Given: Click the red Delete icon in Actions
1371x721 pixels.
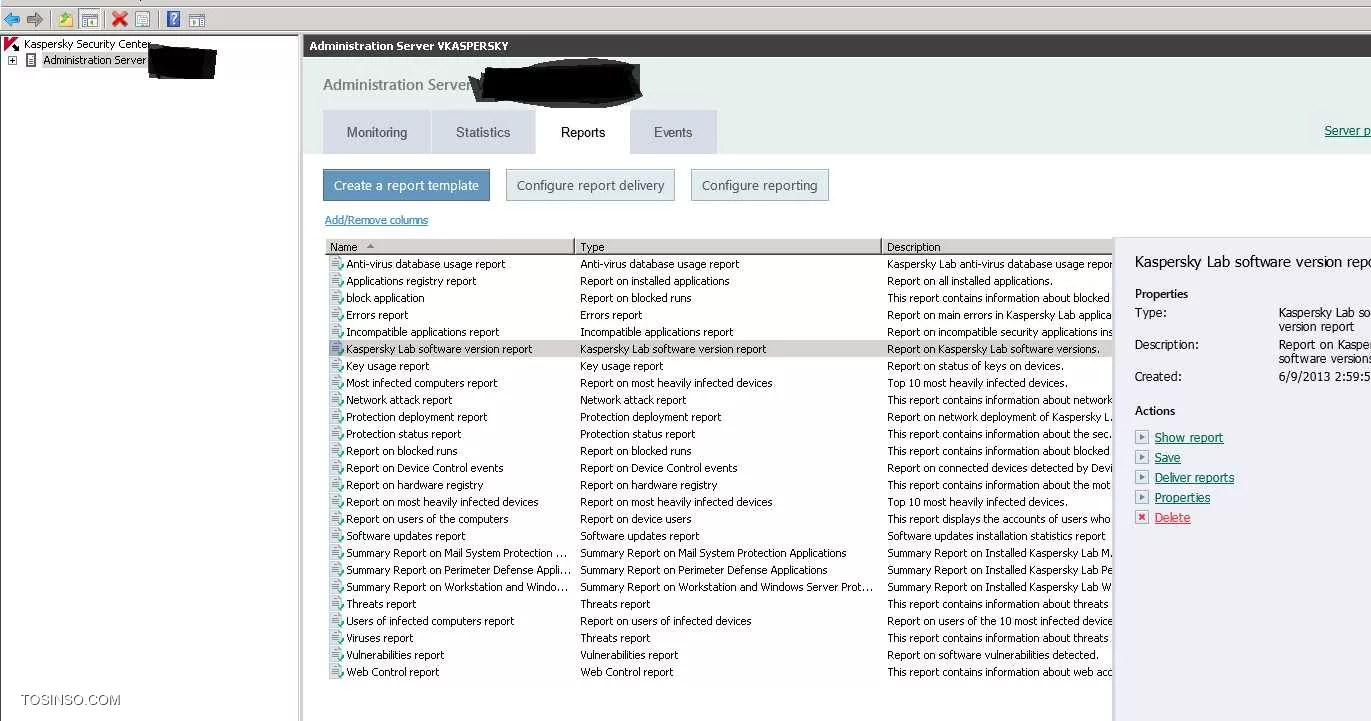Looking at the screenshot, I should pos(1142,517).
